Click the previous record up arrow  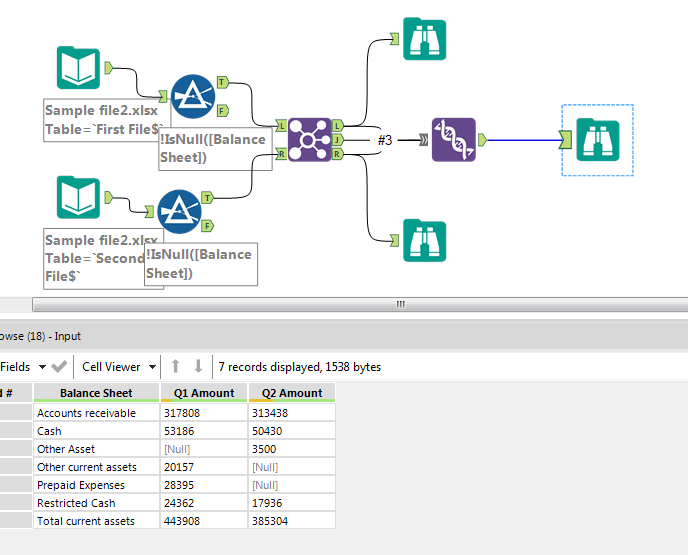[x=176, y=367]
